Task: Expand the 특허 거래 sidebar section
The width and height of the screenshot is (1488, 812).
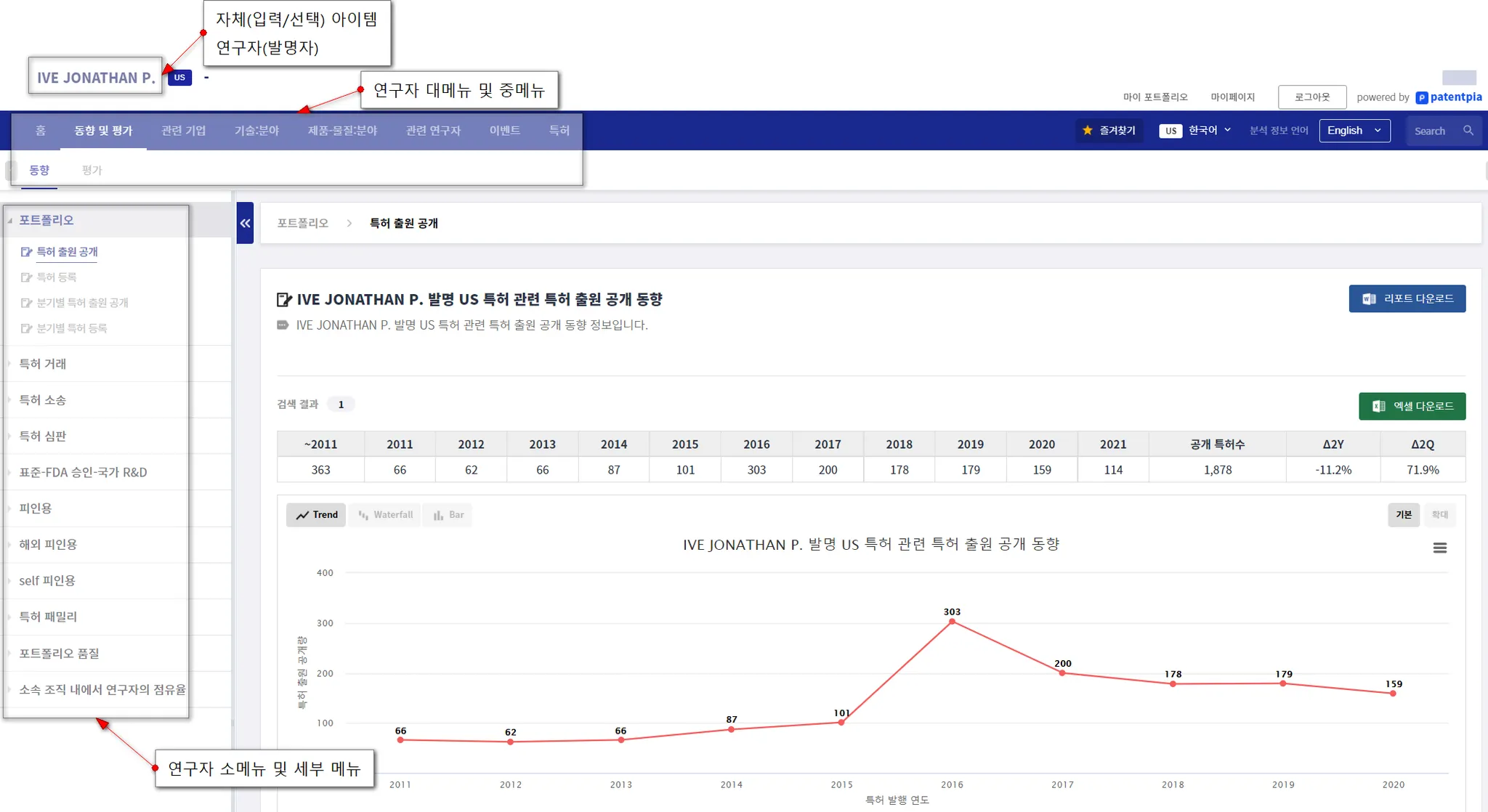Action: 43,364
